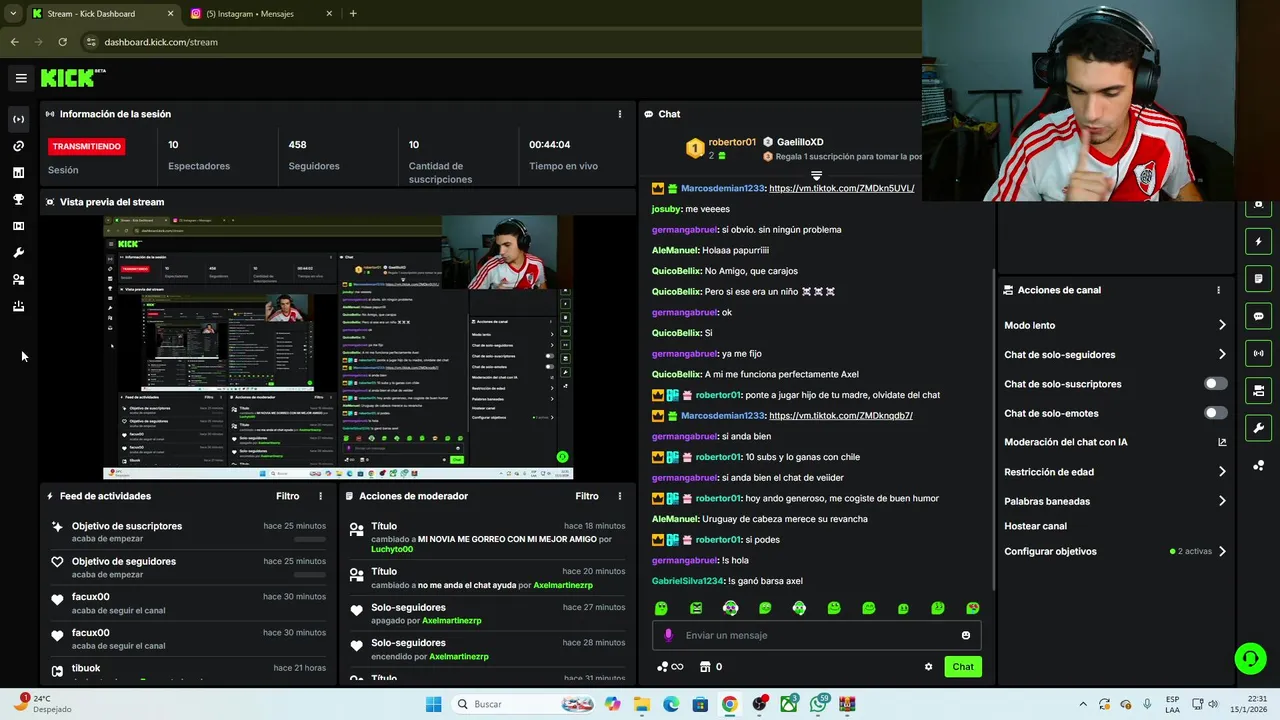Expand Configurar objetivos arrow

(1222, 551)
